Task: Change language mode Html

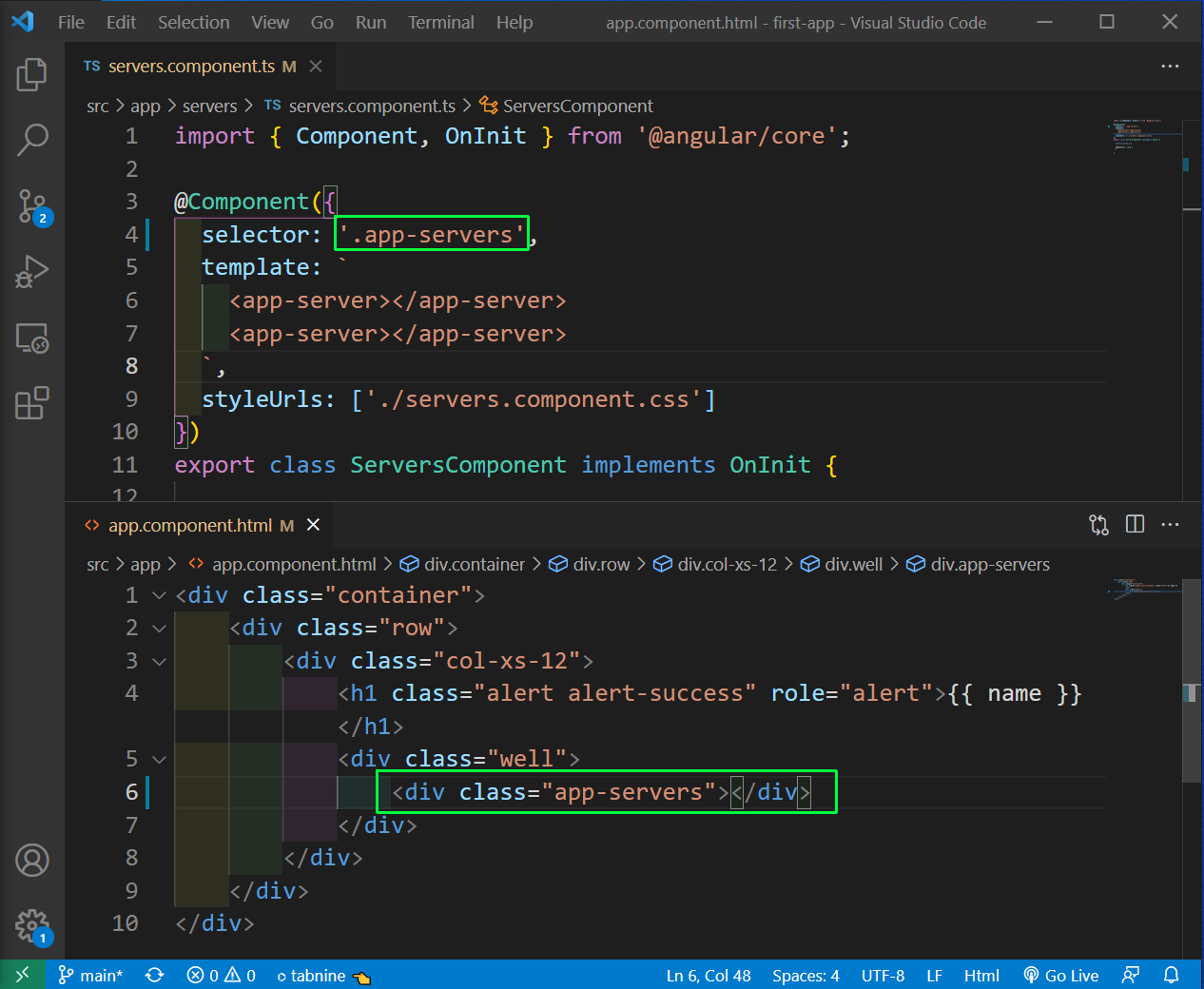Action: (x=981, y=976)
